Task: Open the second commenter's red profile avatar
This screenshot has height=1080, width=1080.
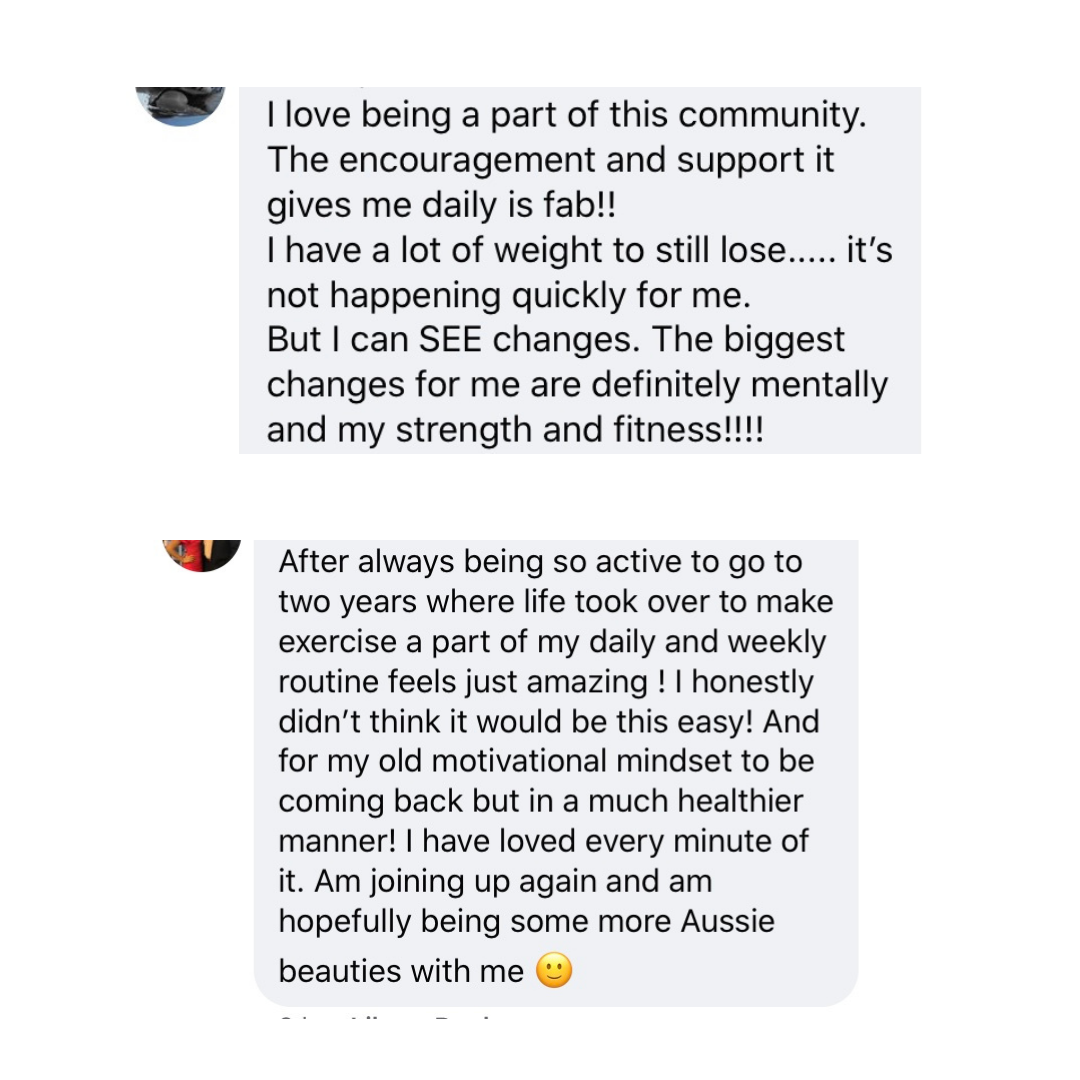Action: pos(202,555)
